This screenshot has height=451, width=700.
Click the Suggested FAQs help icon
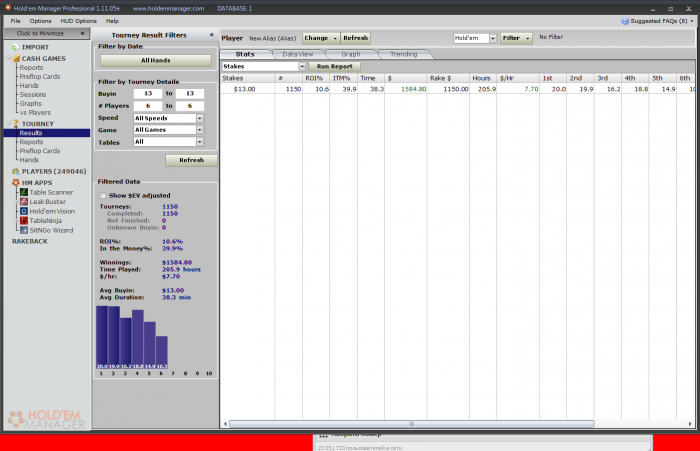(625, 21)
